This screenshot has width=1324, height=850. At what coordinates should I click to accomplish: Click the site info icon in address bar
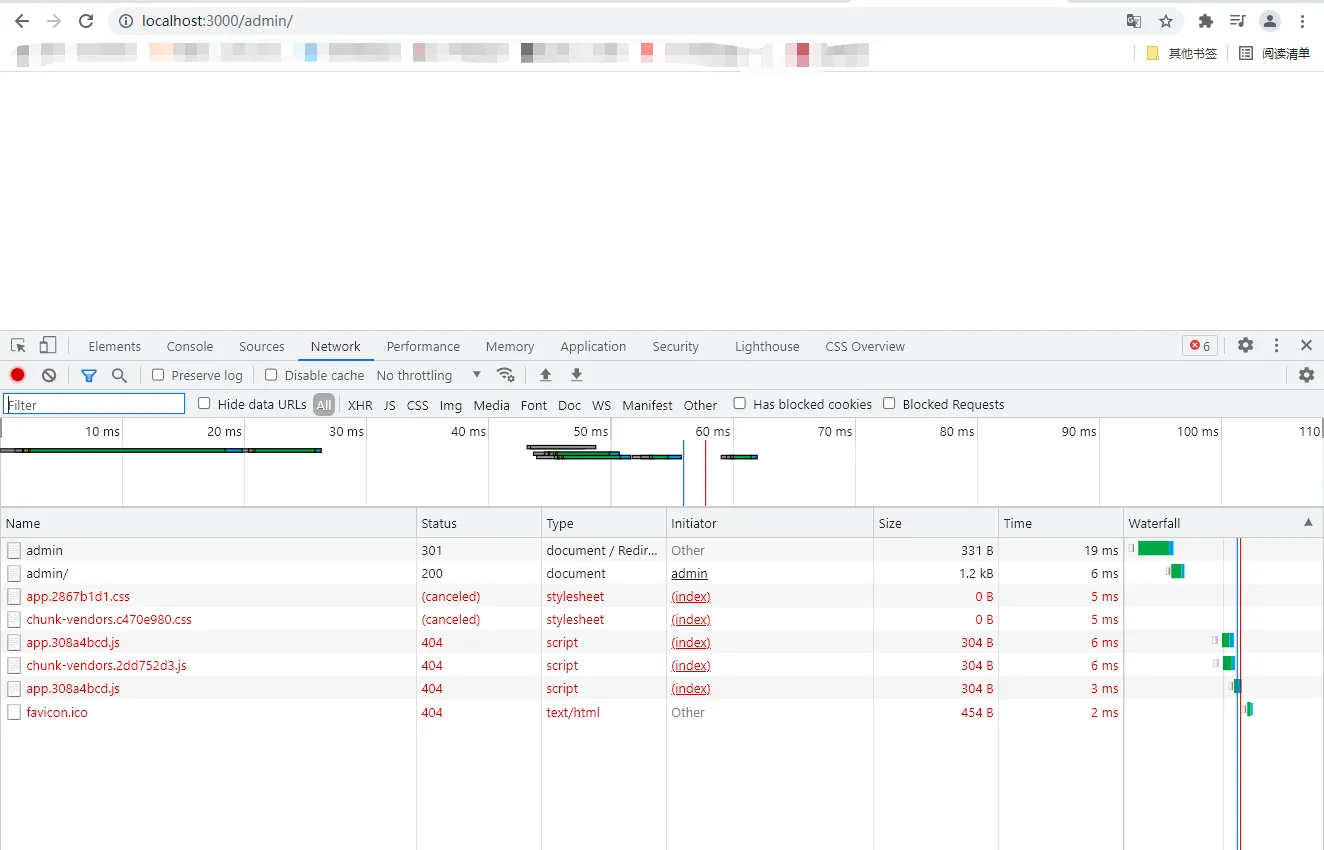point(125,21)
